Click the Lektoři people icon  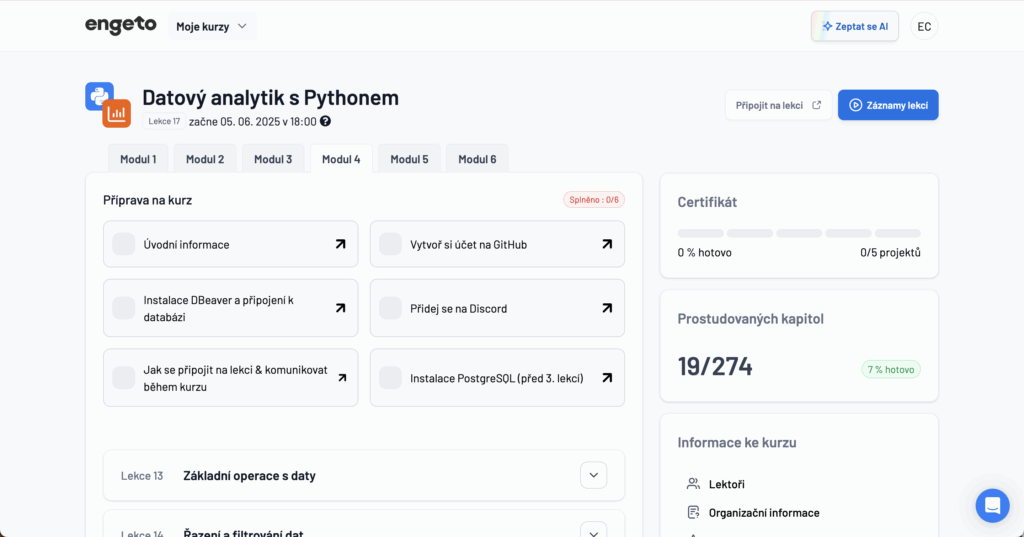(x=693, y=483)
